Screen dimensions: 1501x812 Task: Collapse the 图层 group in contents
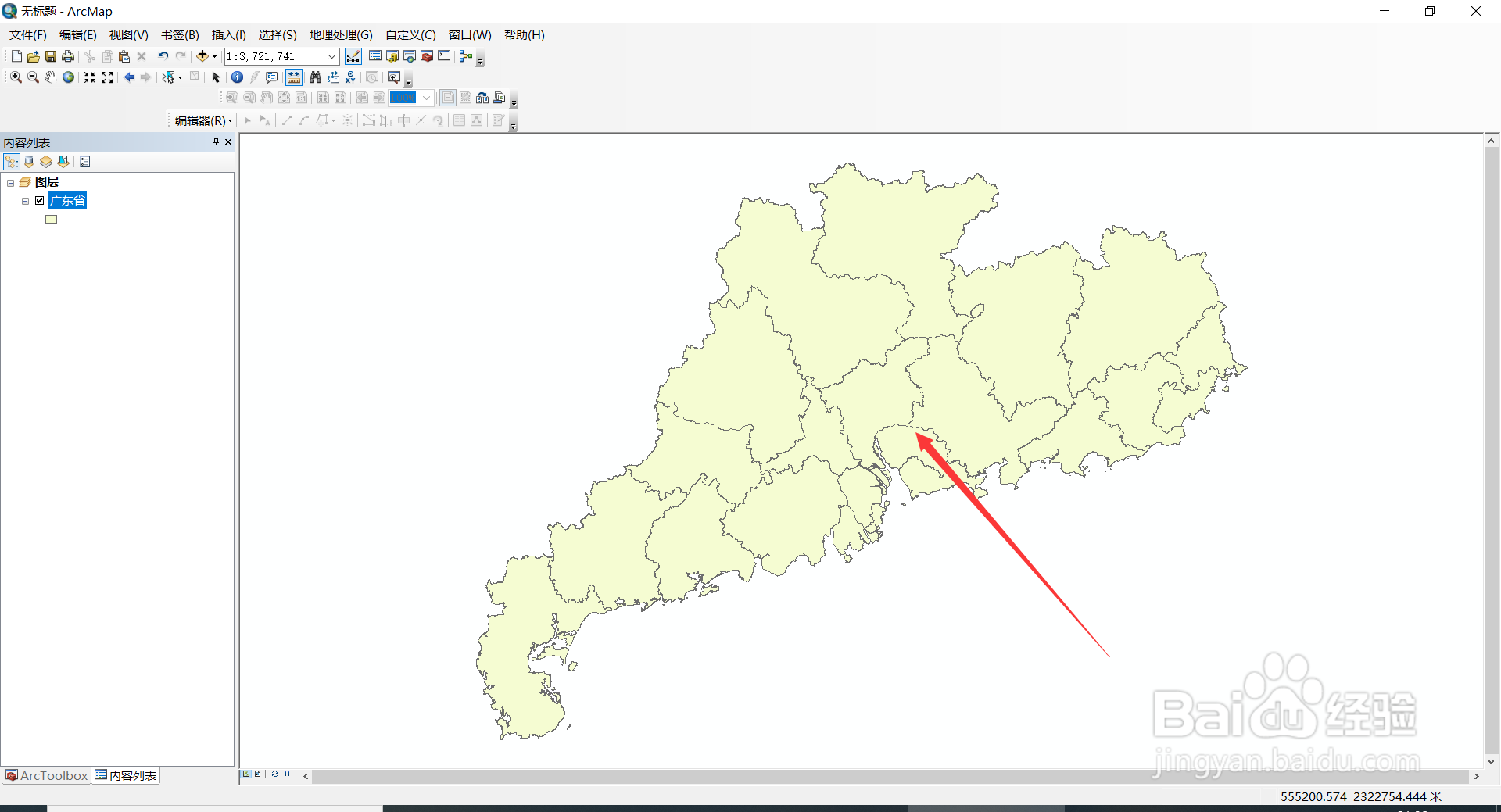(11, 181)
